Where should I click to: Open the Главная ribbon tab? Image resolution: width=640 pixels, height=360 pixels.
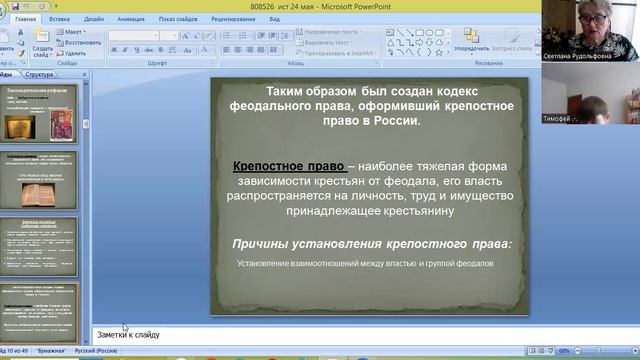tap(25, 19)
